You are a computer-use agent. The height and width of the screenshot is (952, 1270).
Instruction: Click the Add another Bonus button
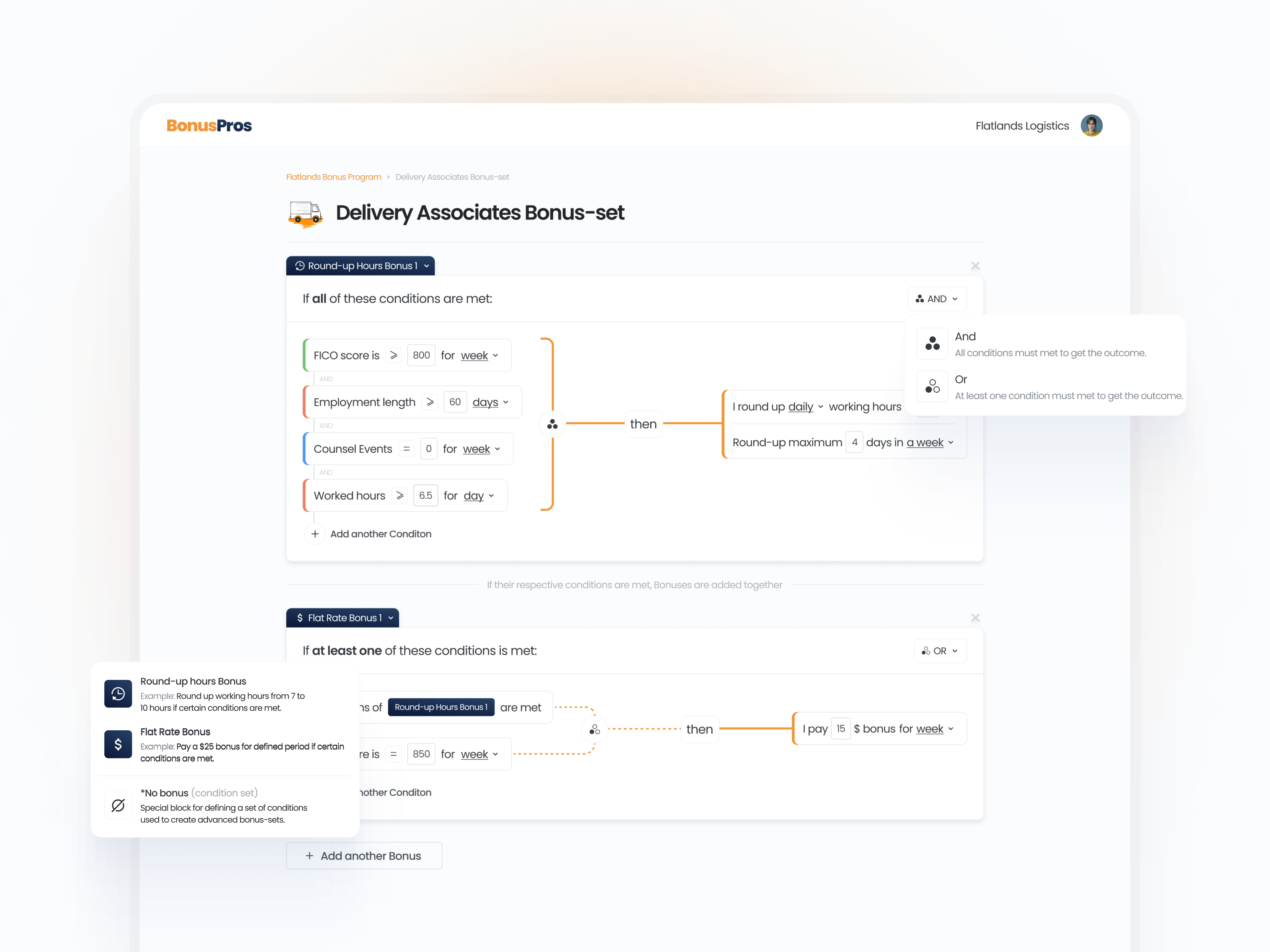[x=364, y=856]
